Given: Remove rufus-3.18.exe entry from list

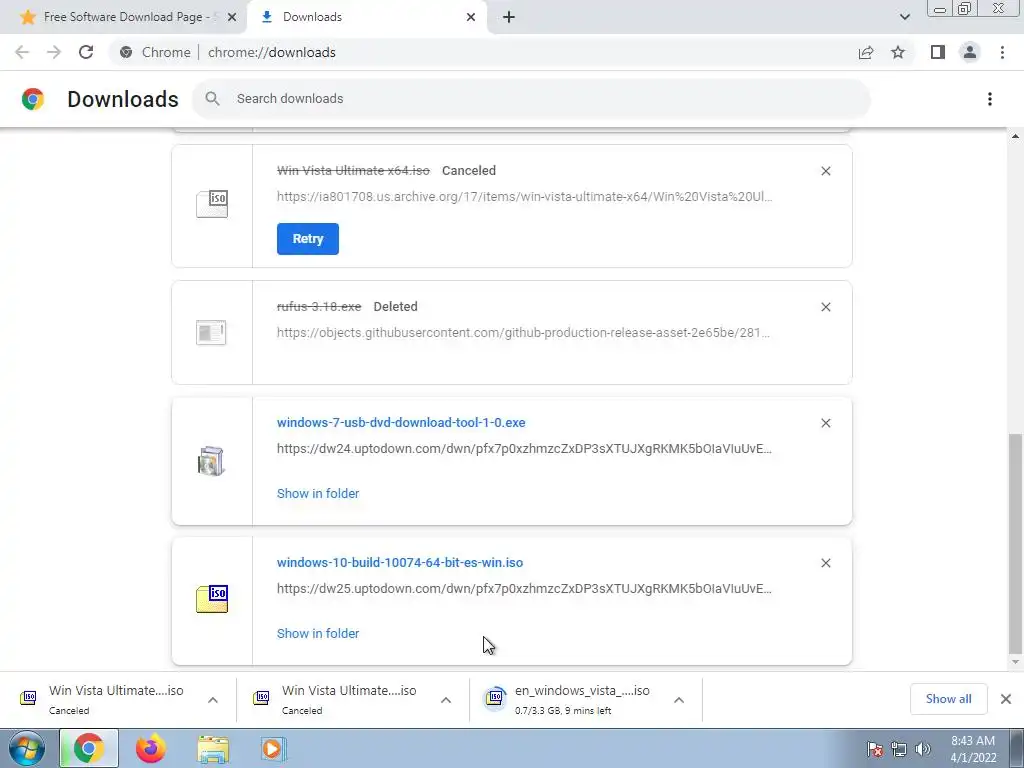Looking at the screenshot, I should tap(825, 307).
